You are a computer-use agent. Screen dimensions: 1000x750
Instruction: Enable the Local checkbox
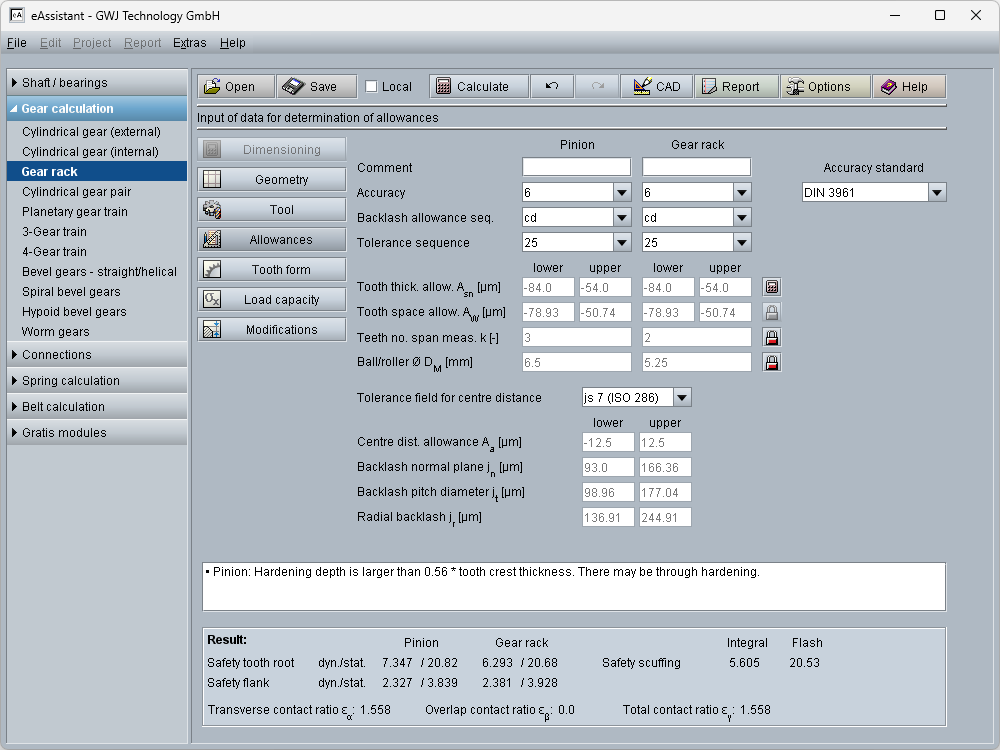372,87
